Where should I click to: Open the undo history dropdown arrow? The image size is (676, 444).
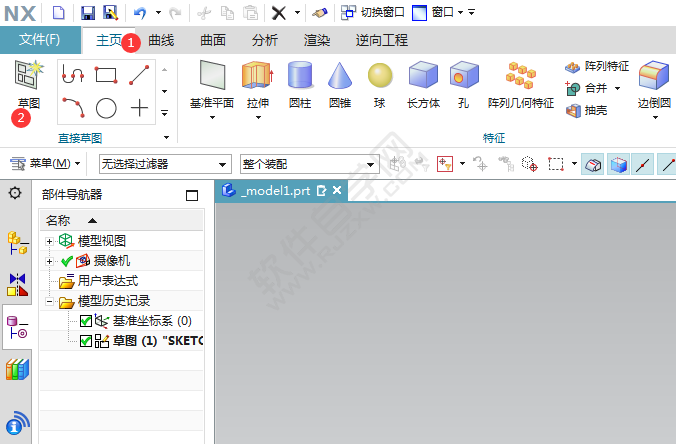(158, 13)
